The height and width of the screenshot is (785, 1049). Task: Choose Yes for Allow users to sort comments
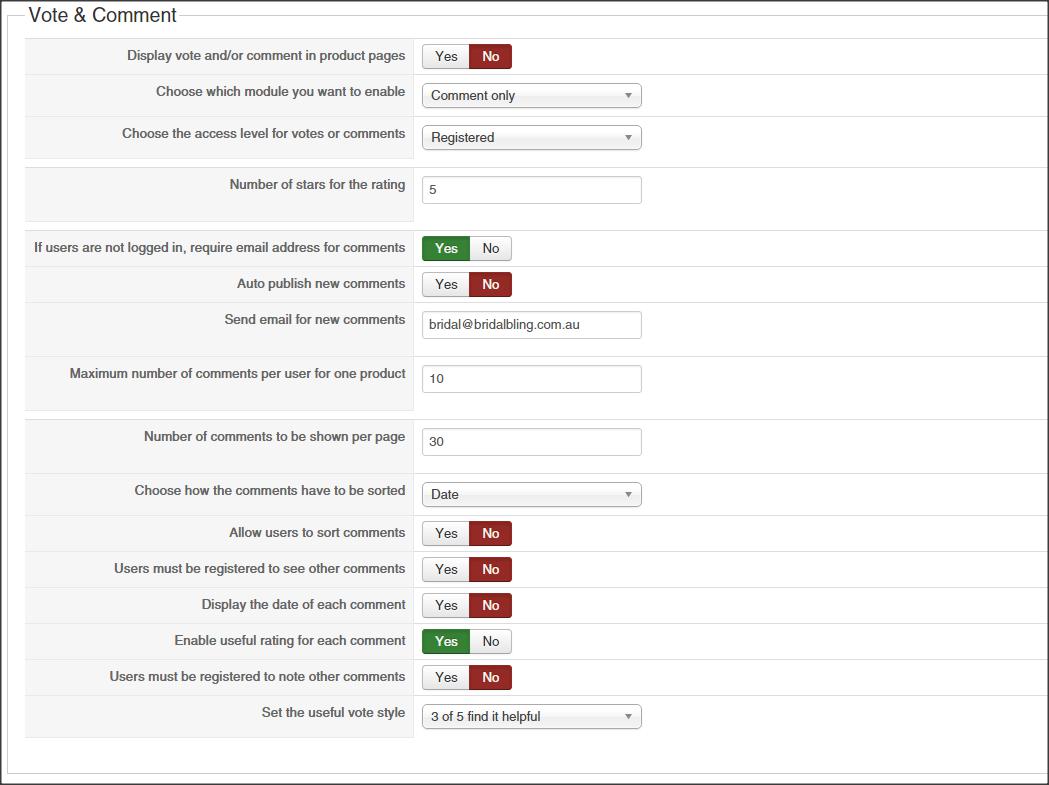point(446,534)
